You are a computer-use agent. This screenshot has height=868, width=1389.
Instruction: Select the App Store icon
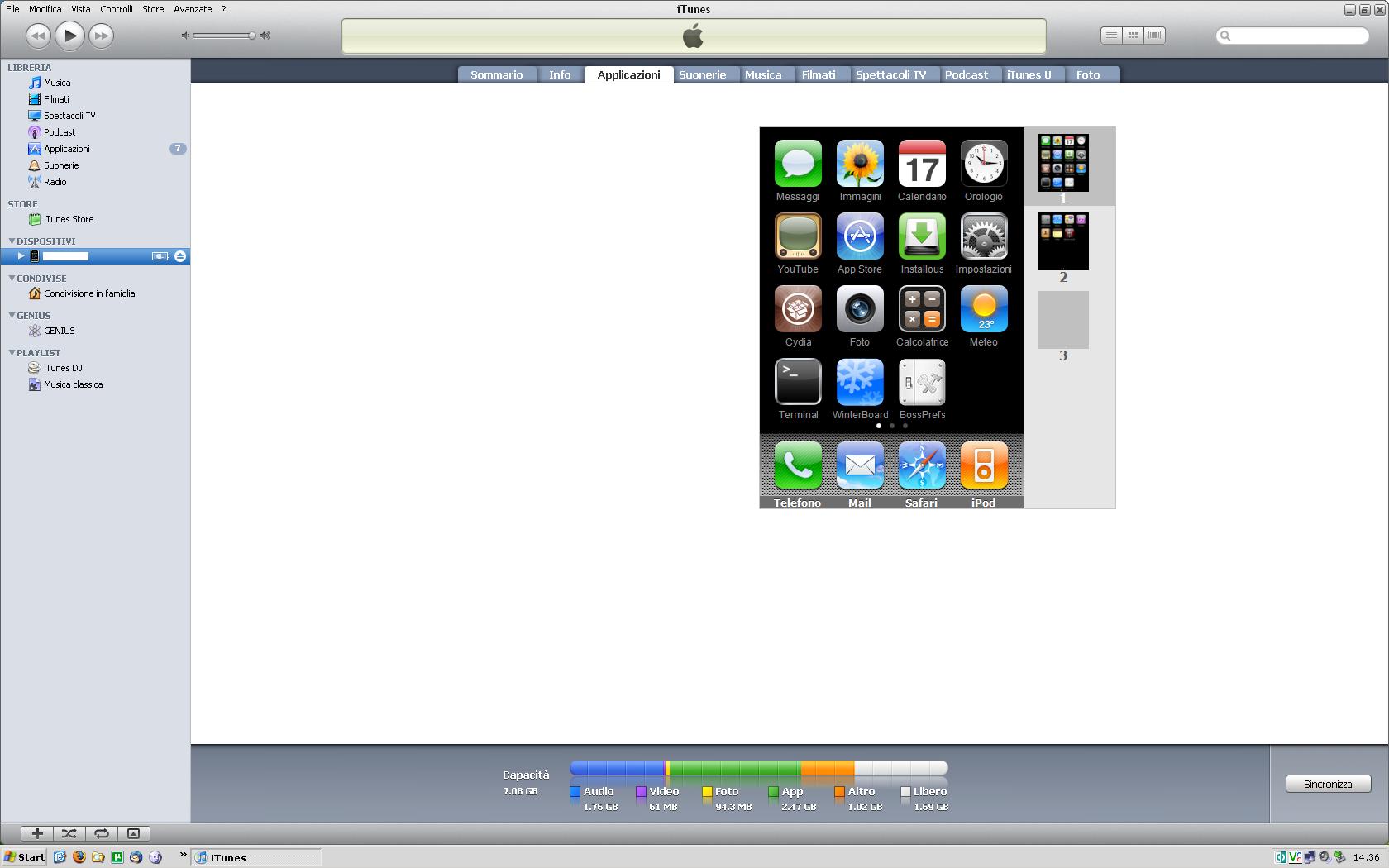click(860, 236)
